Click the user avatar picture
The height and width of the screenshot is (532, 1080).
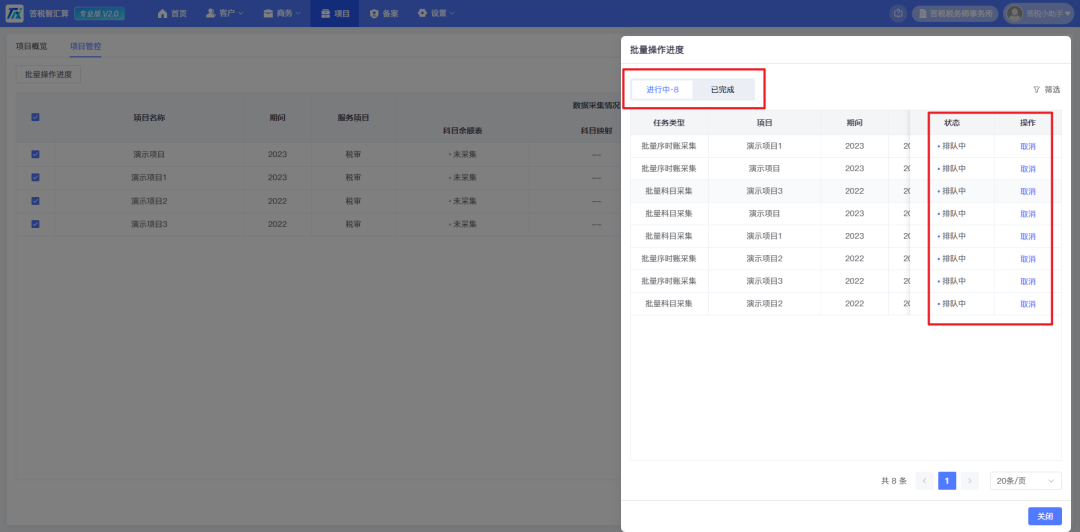1015,13
